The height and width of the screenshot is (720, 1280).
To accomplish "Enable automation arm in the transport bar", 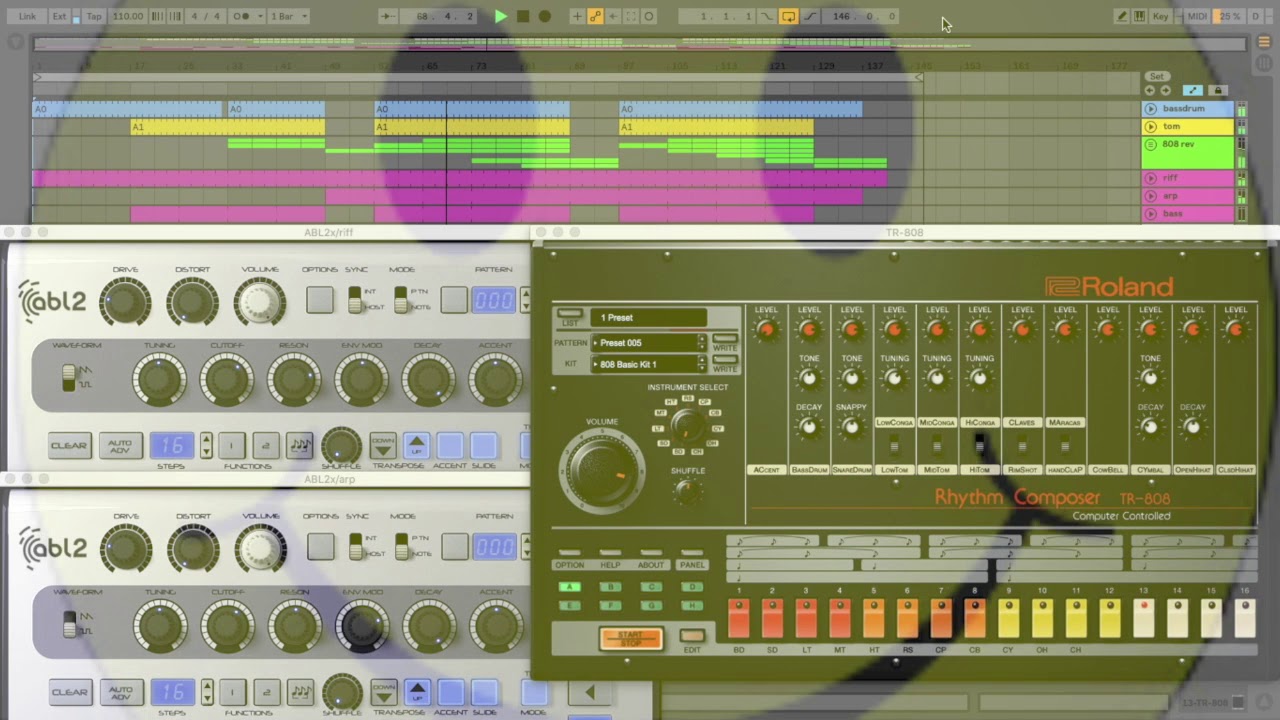I will pos(595,16).
